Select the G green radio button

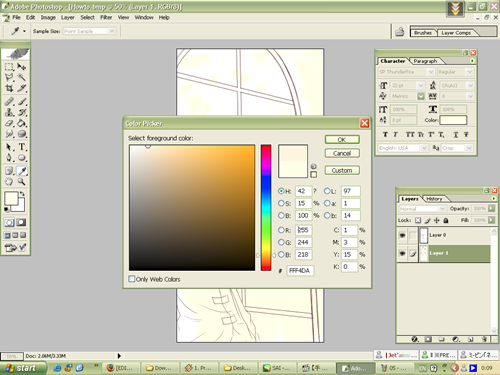tap(281, 242)
